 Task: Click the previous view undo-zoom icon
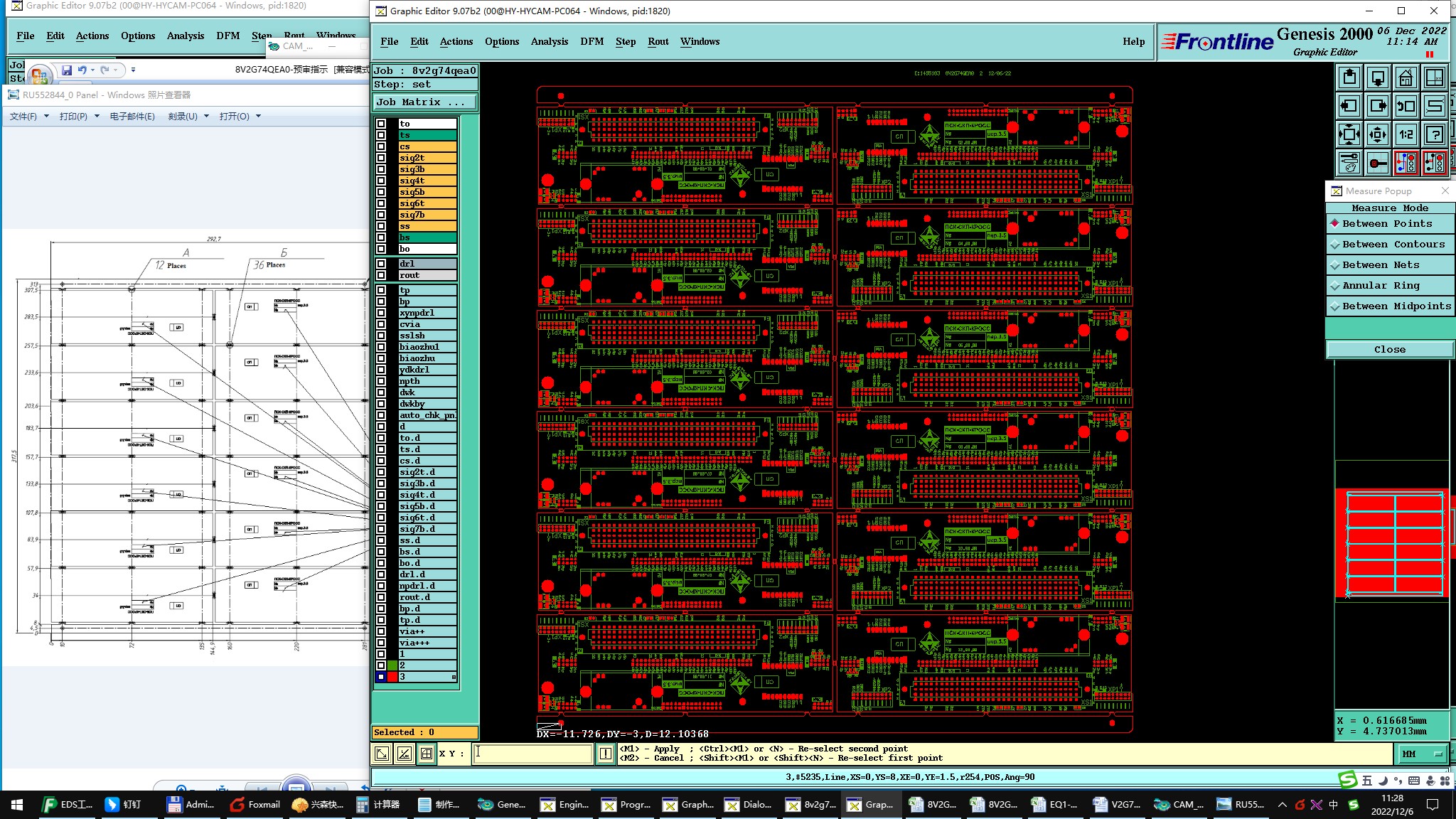coord(1406,106)
